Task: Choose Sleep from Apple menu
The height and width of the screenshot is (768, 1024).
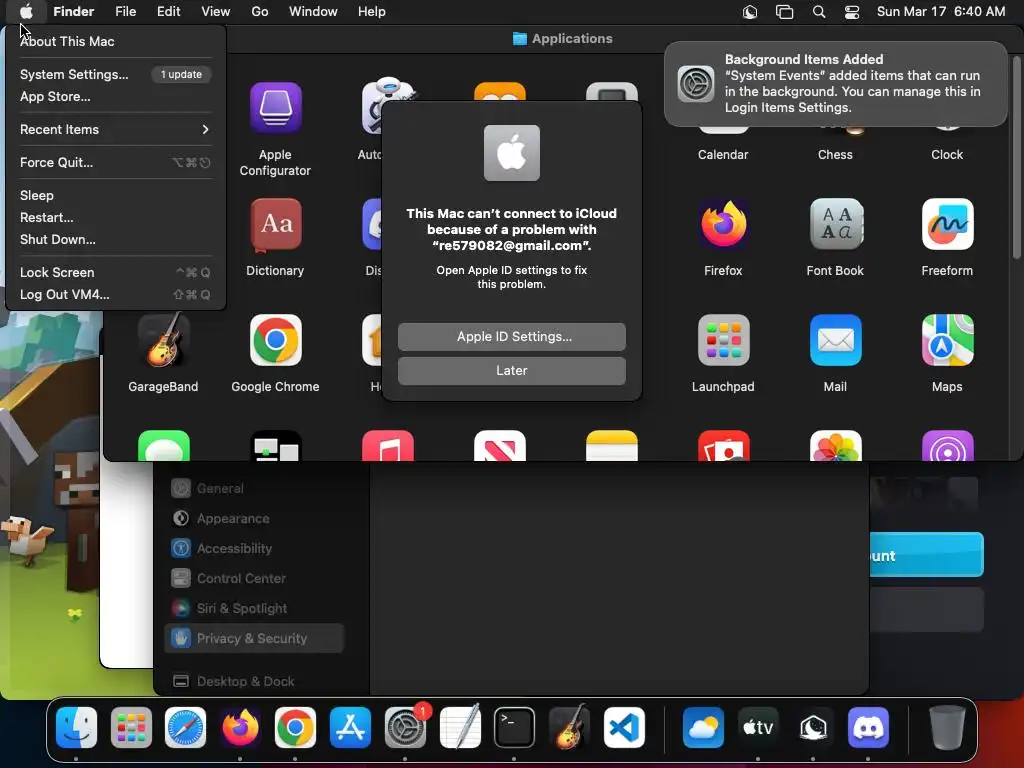Action: tap(115, 195)
